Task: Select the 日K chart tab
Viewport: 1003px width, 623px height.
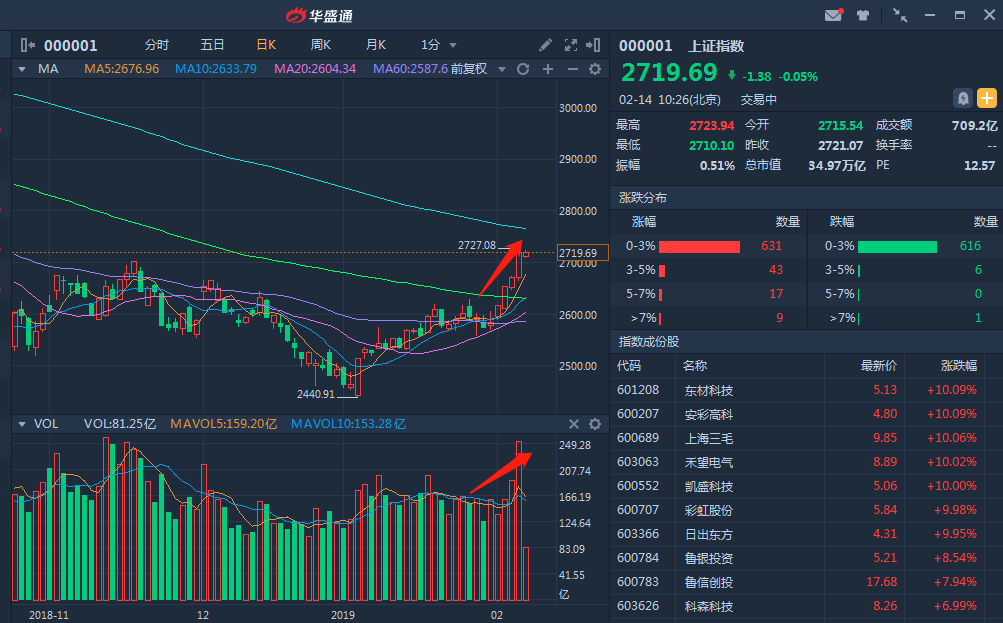Action: [266, 45]
